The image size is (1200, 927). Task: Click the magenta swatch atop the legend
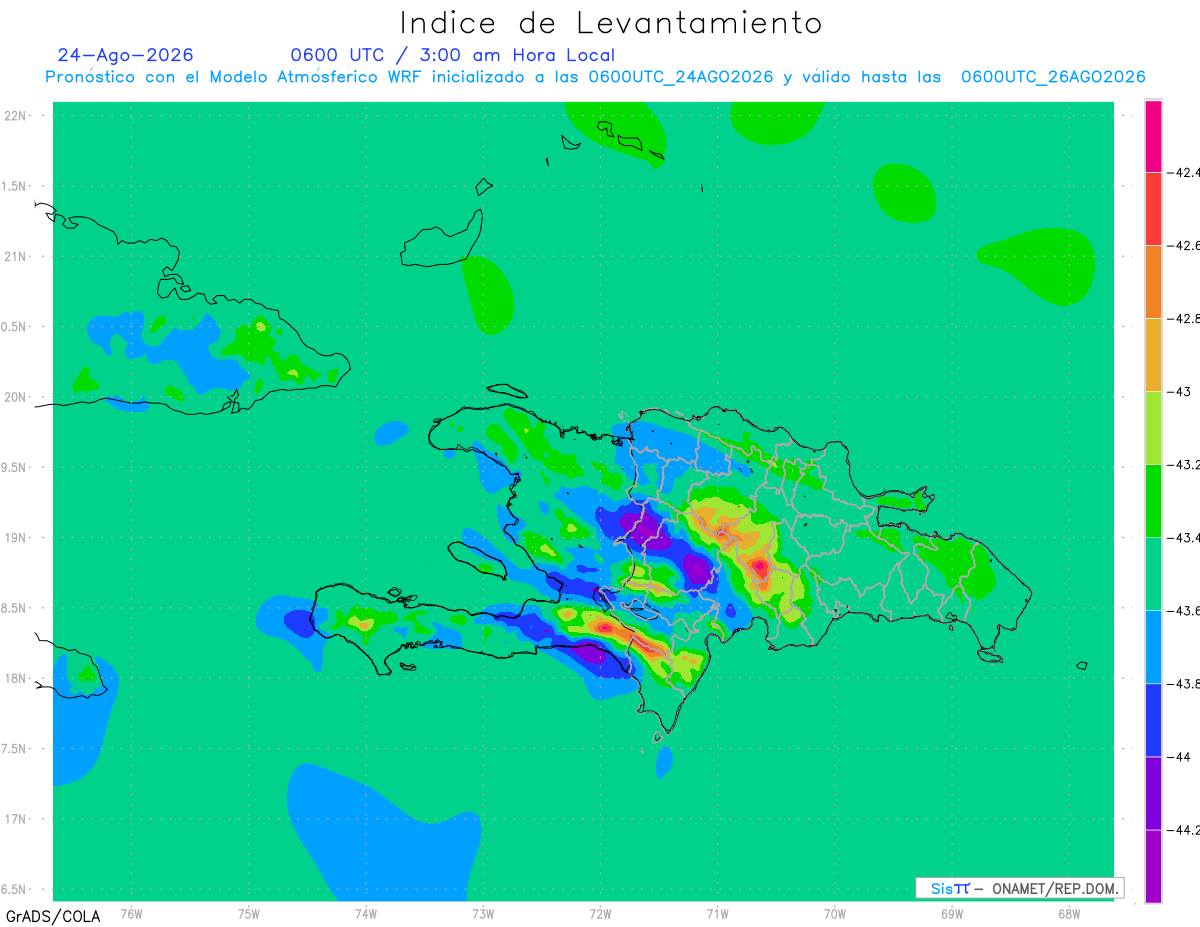[x=1153, y=136]
